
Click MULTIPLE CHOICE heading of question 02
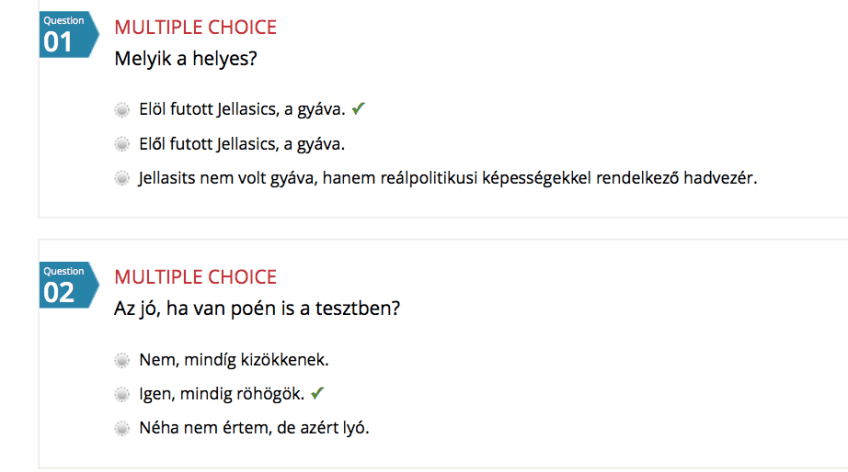pos(195,277)
